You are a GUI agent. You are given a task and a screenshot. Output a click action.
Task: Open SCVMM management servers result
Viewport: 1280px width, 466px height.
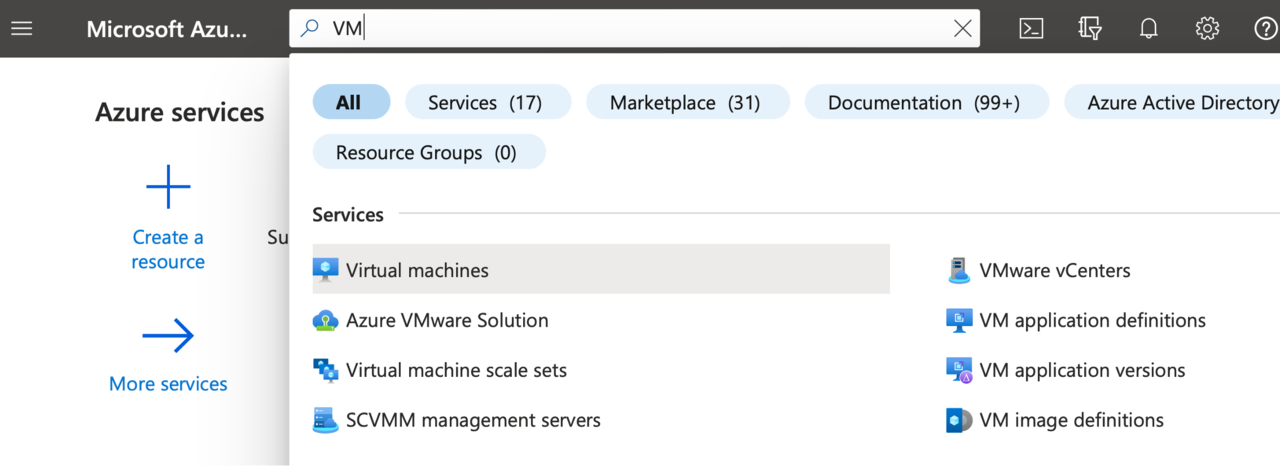click(x=473, y=420)
